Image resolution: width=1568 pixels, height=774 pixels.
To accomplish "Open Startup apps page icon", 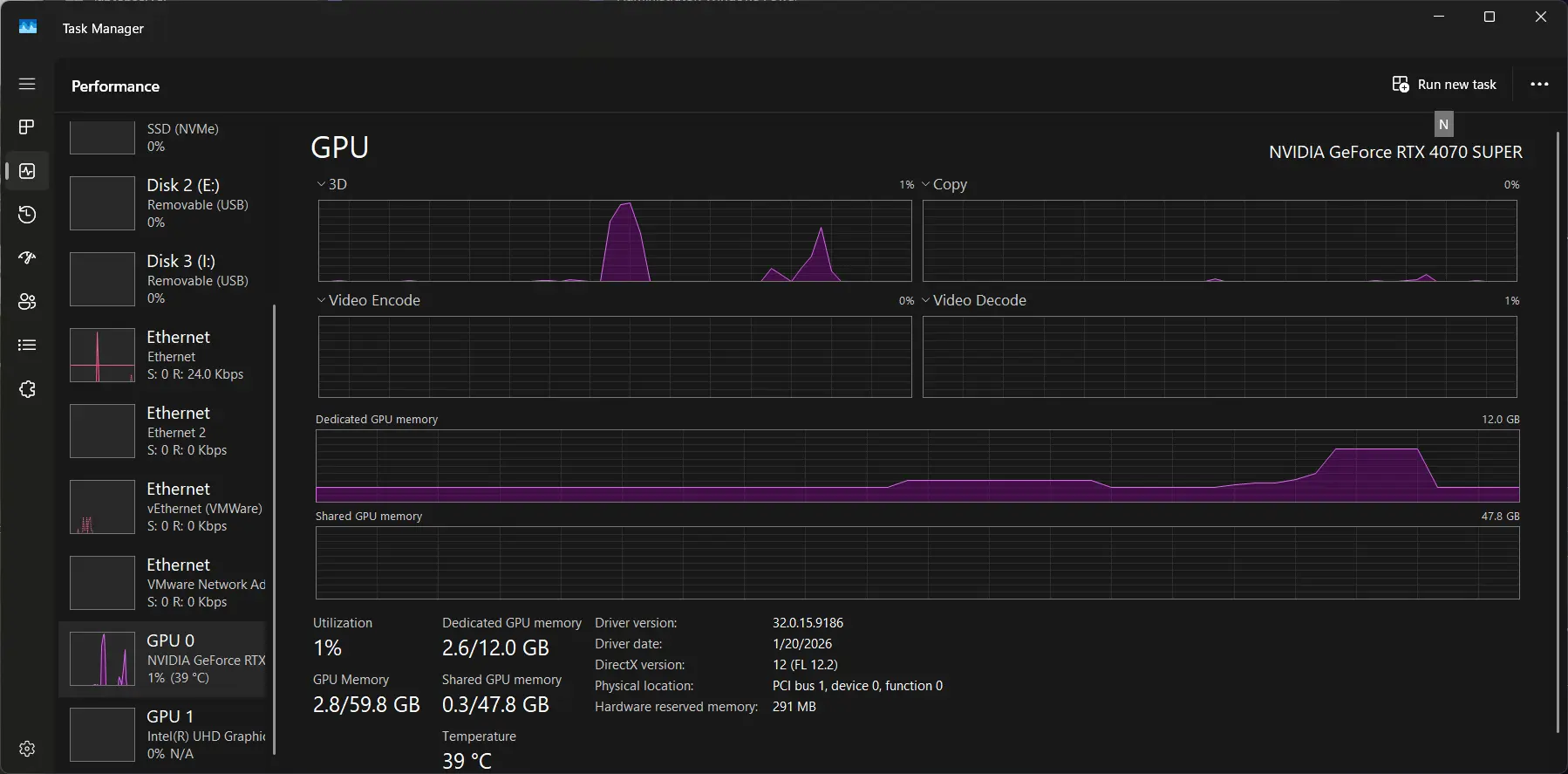I will [27, 258].
